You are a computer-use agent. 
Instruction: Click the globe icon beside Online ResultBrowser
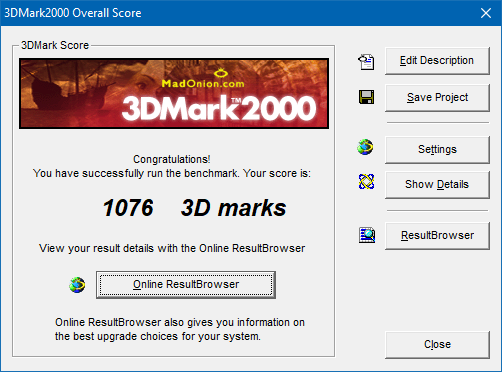77,285
